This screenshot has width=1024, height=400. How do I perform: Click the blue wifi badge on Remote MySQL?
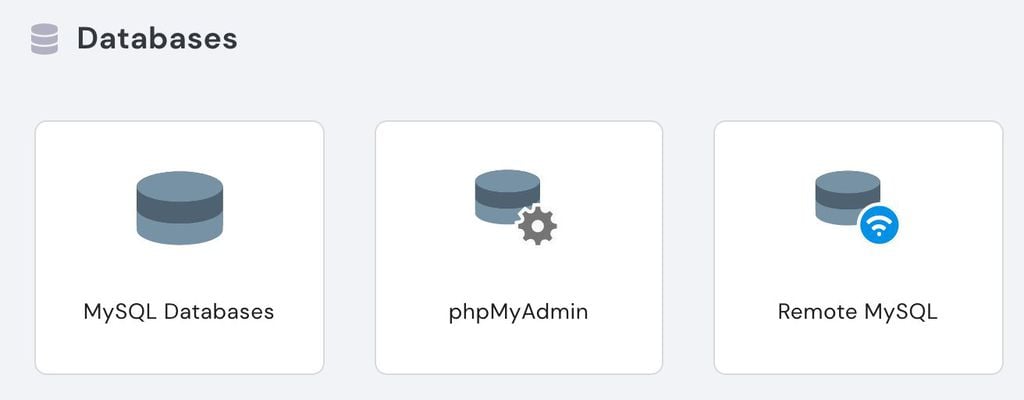tap(879, 224)
